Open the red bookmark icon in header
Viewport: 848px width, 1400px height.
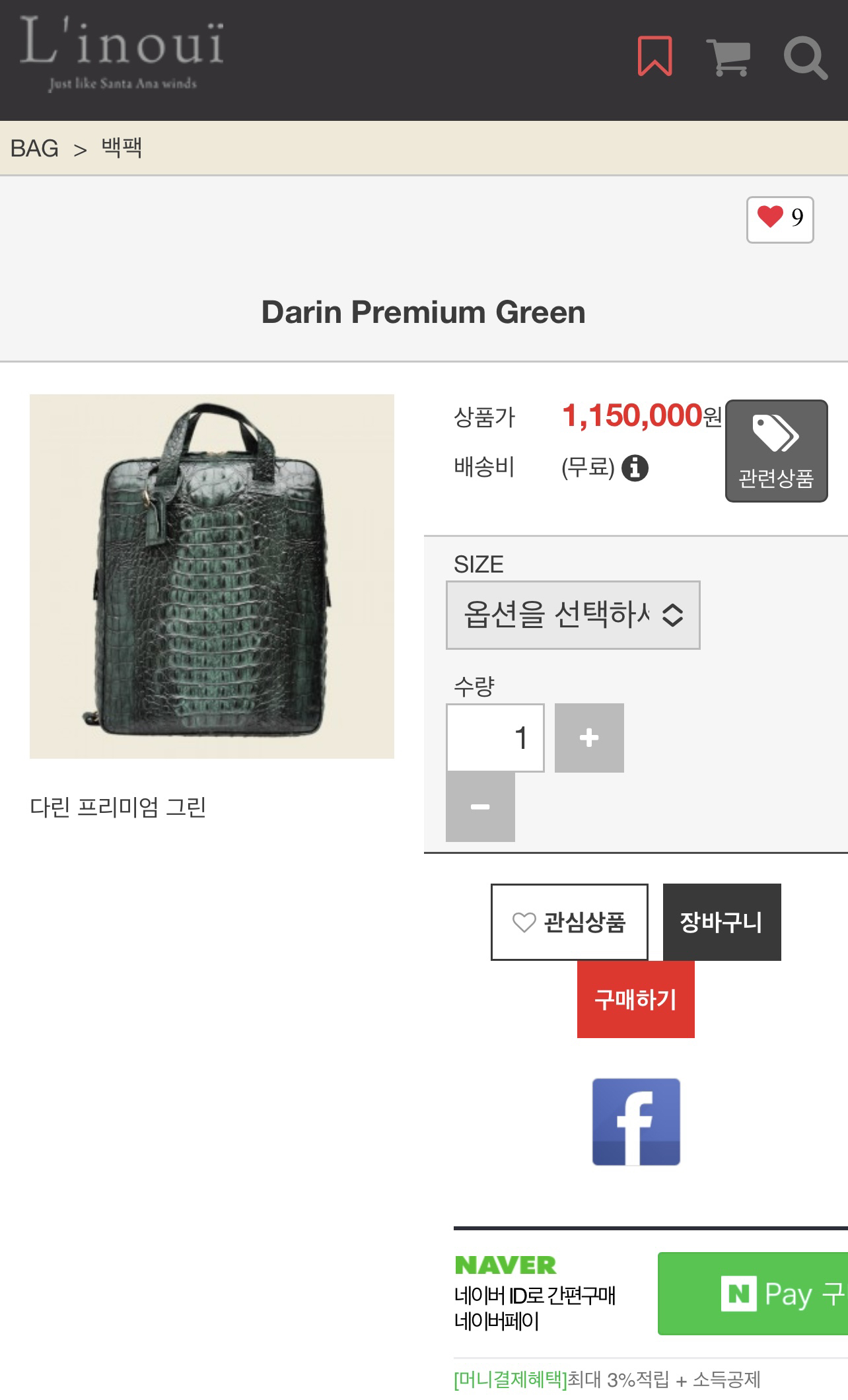coord(654,56)
